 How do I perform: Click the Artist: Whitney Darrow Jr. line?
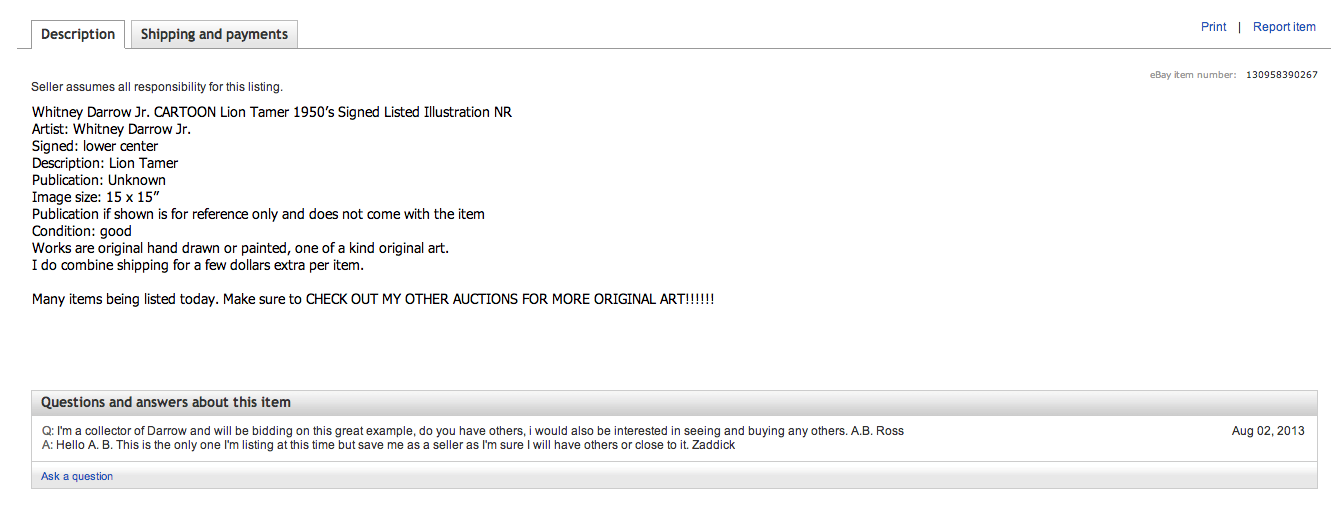coord(111,129)
